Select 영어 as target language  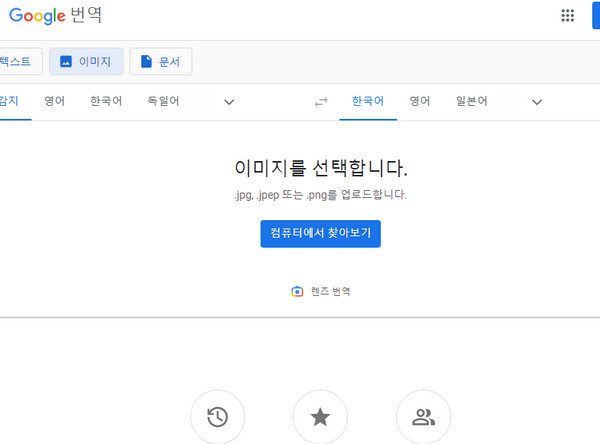420,101
